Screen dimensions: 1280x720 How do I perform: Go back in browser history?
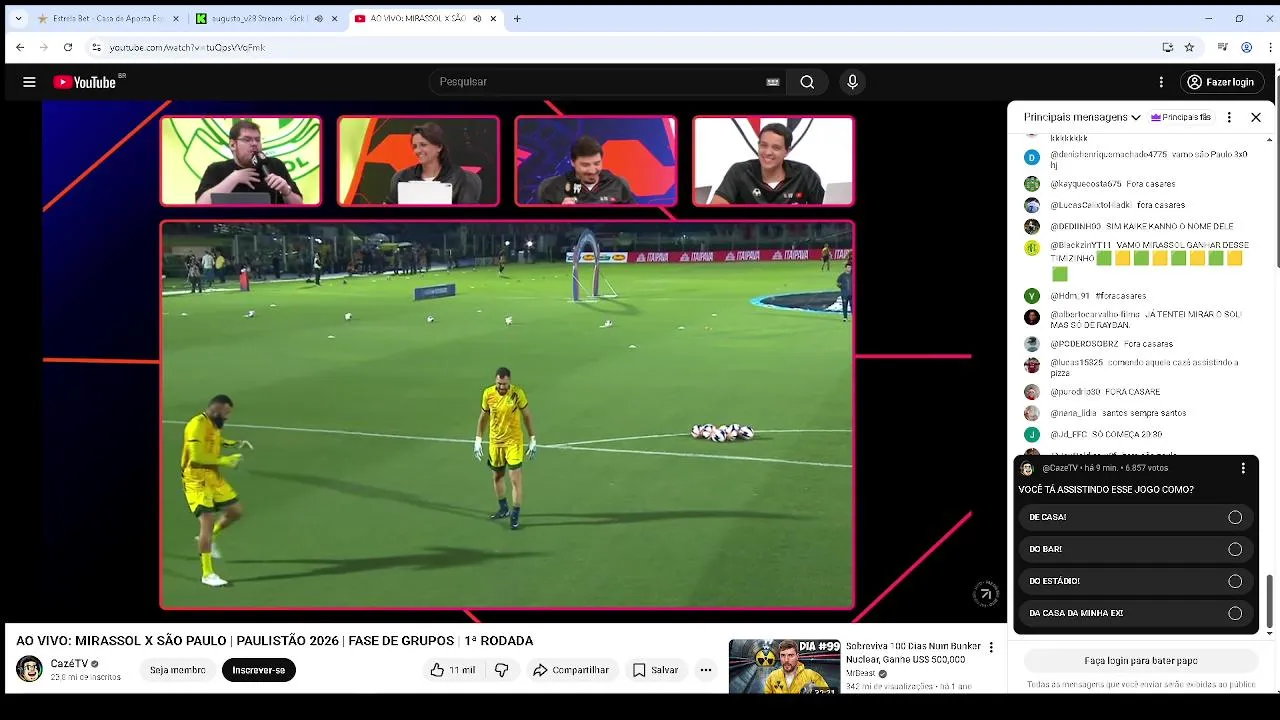(20, 47)
